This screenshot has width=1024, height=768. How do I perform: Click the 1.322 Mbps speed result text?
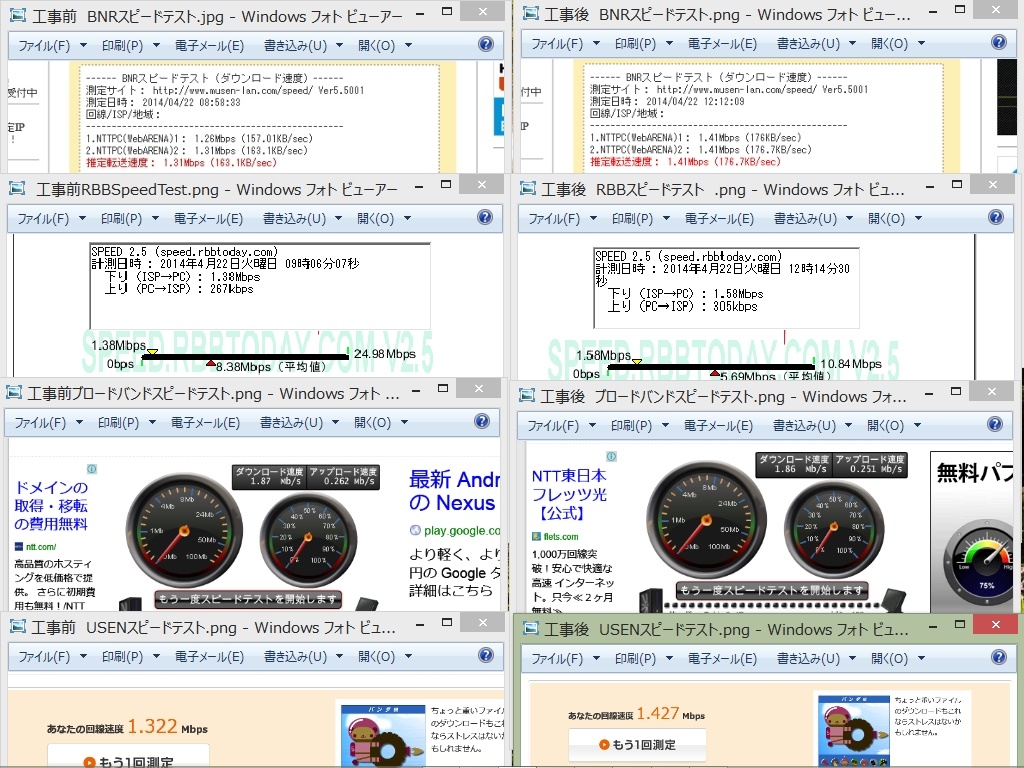click(168, 726)
